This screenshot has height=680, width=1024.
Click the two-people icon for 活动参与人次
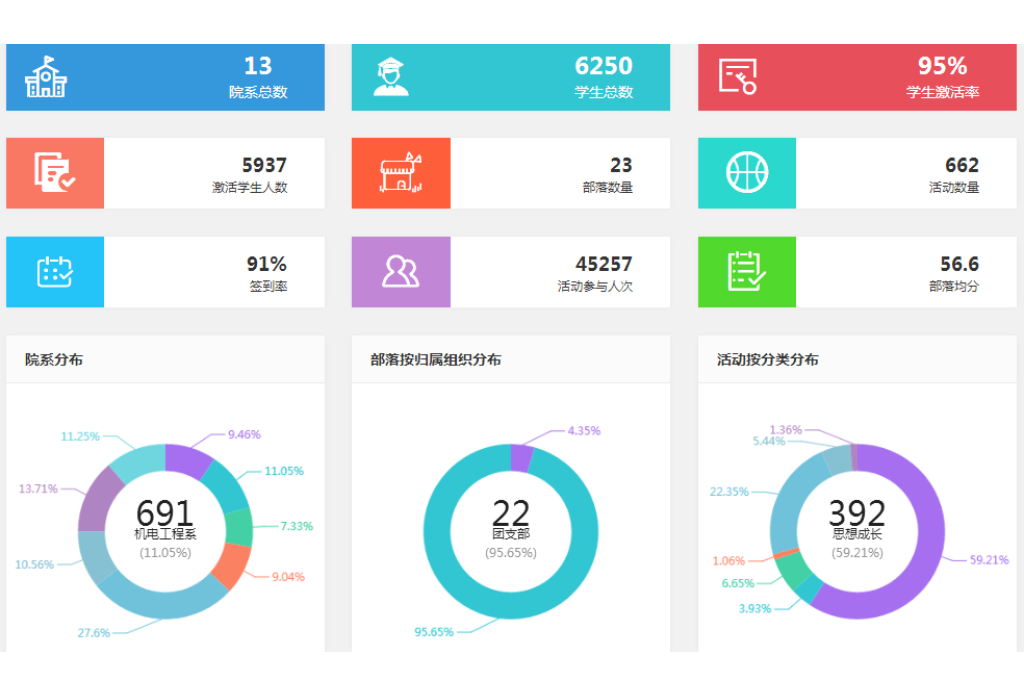(x=401, y=272)
